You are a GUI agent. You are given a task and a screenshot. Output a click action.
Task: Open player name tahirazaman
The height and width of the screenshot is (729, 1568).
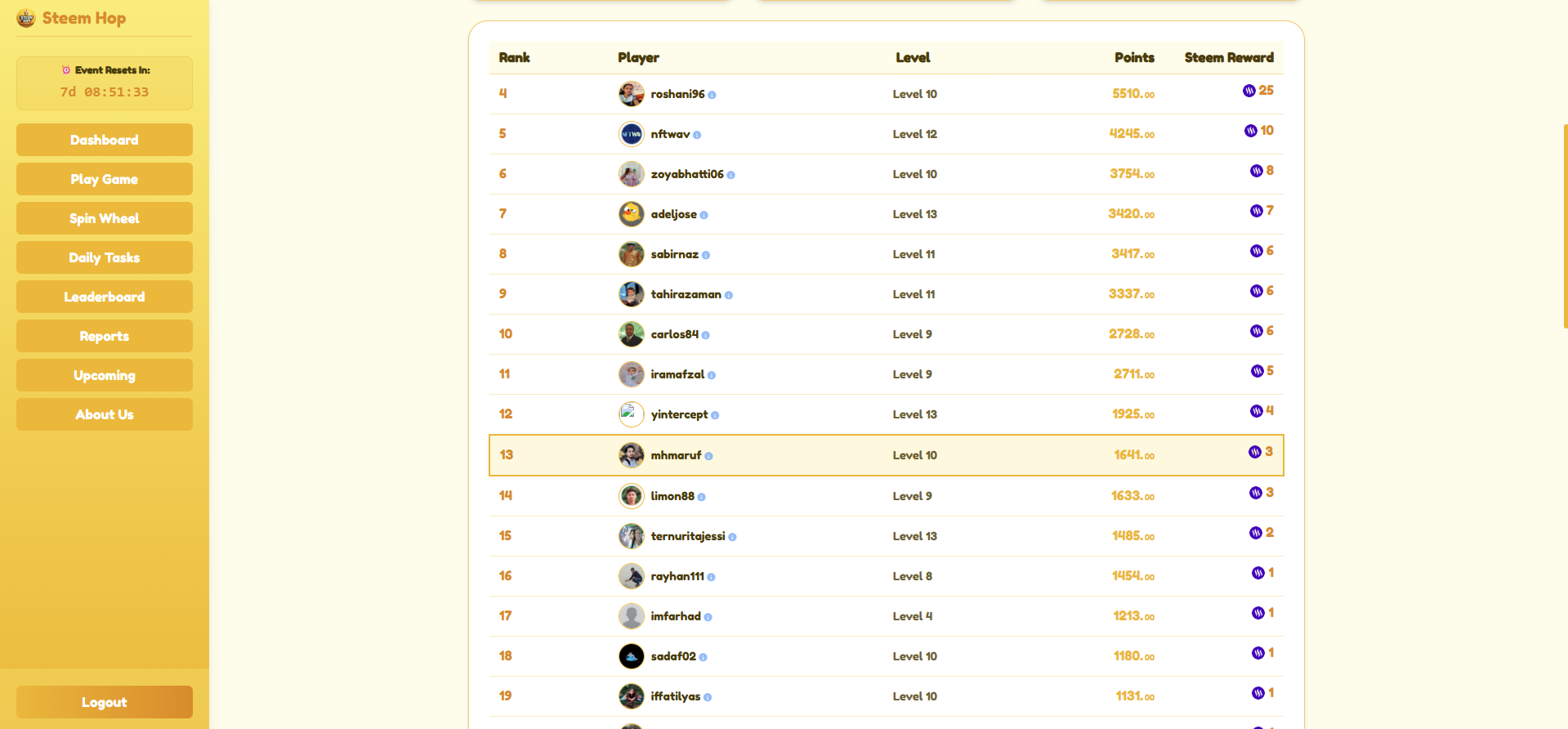click(686, 294)
